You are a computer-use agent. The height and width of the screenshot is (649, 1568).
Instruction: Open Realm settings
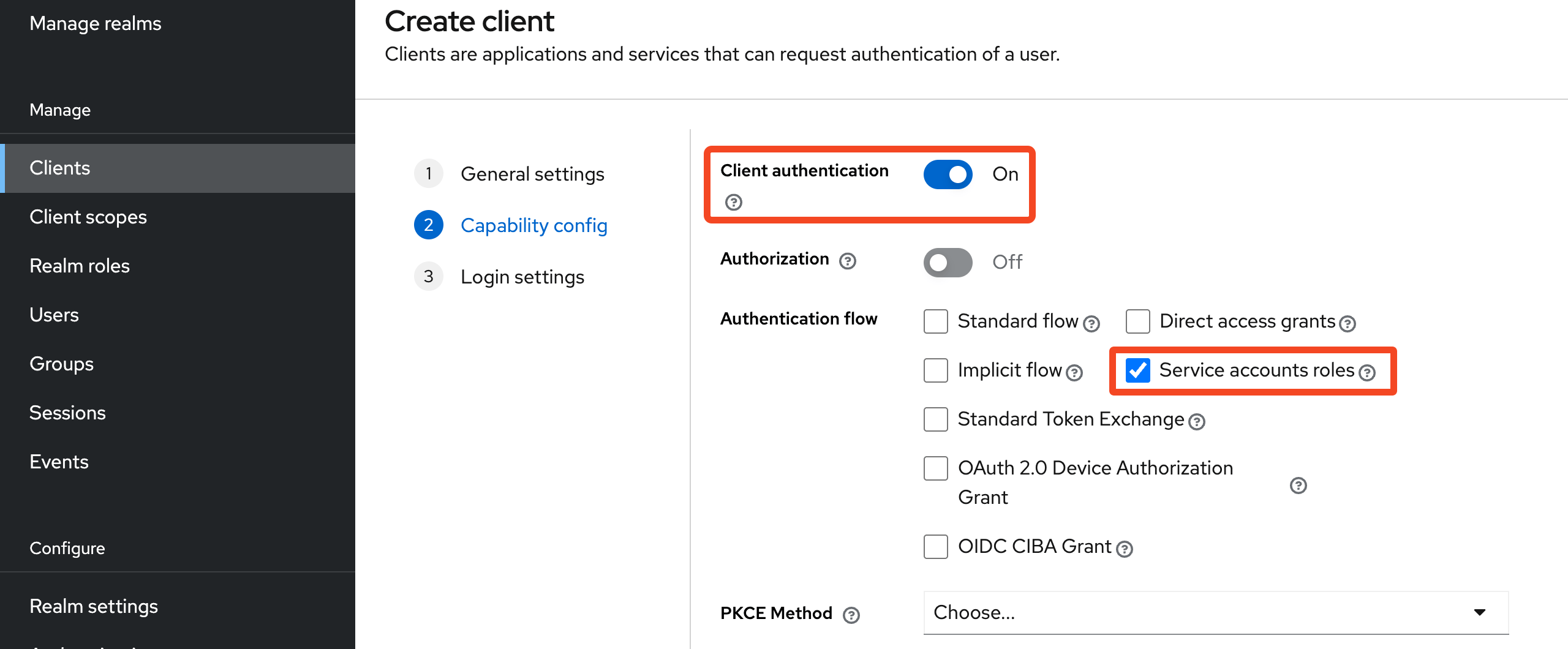pos(178,606)
